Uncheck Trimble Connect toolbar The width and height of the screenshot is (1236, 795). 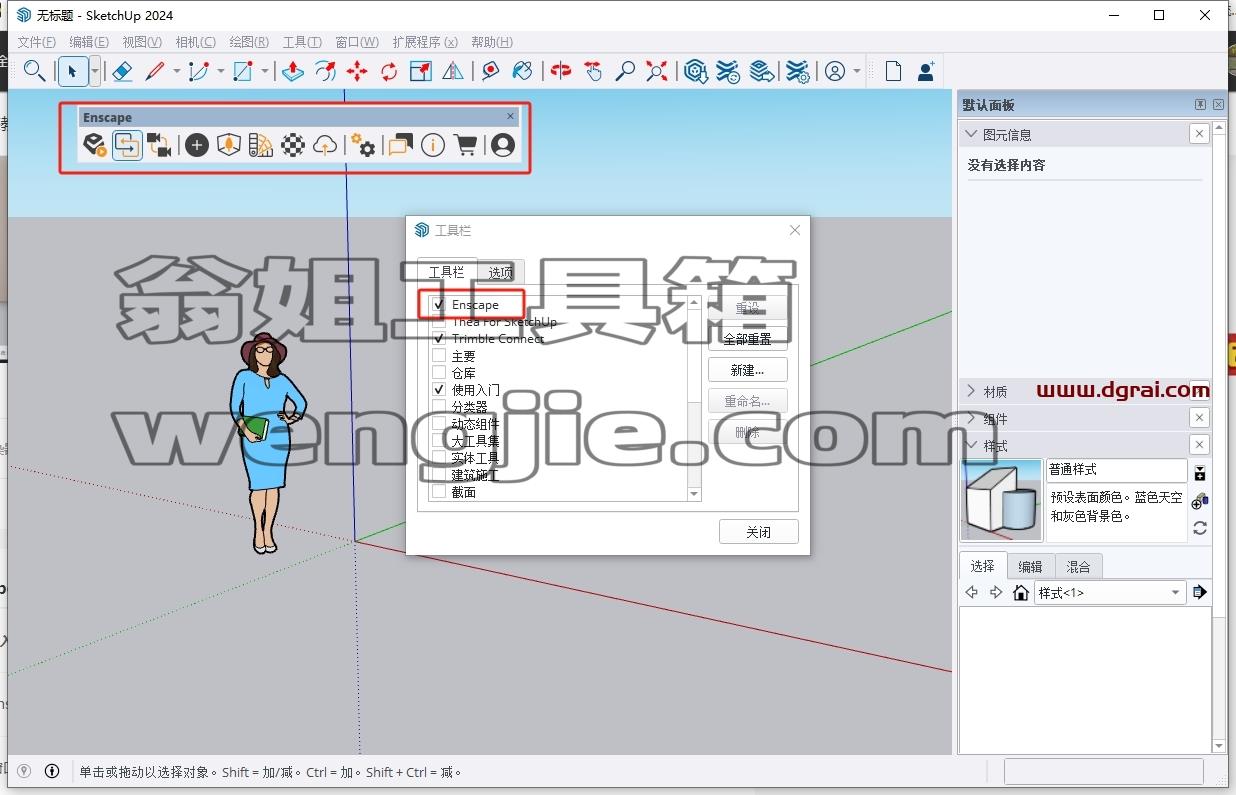[x=438, y=339]
